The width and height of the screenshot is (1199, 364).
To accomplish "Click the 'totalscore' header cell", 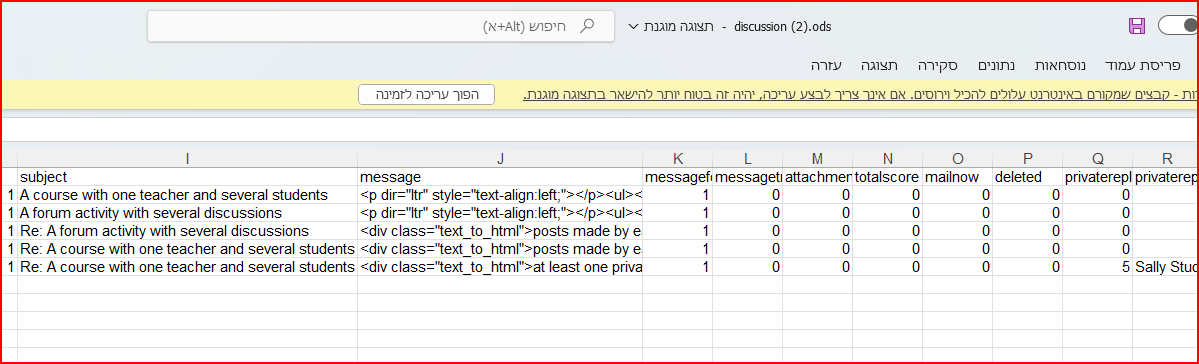I will pyautogui.click(x=888, y=177).
